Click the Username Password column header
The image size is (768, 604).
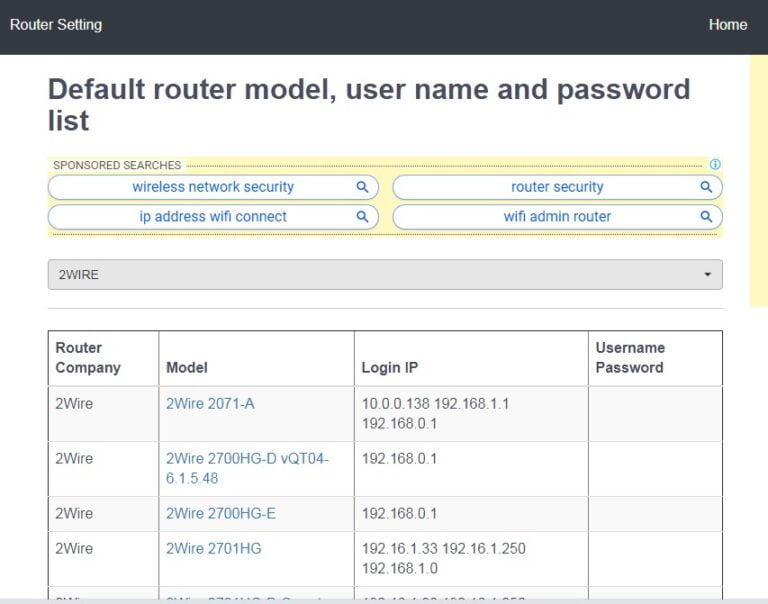(655, 358)
